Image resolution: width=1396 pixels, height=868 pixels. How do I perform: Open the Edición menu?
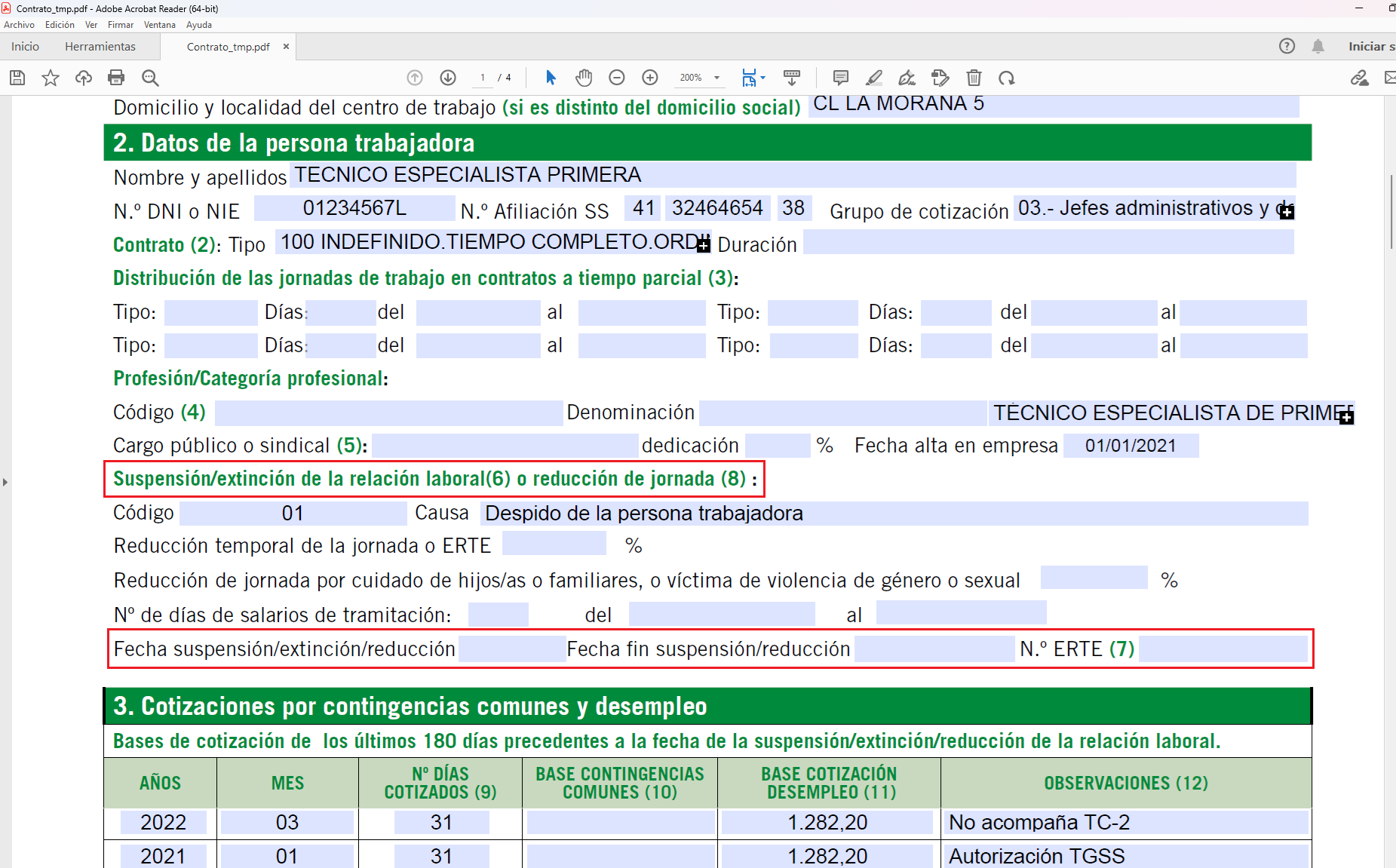(x=60, y=25)
